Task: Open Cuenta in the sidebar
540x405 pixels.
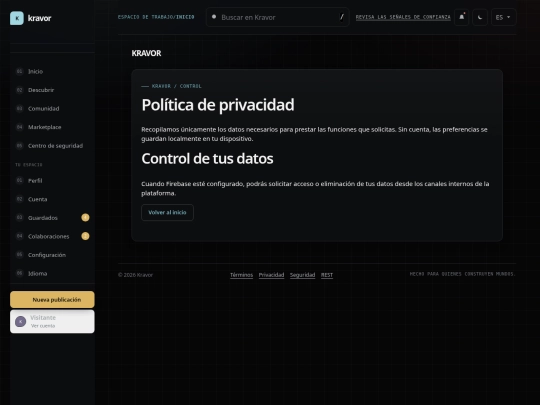Action: (52, 199)
